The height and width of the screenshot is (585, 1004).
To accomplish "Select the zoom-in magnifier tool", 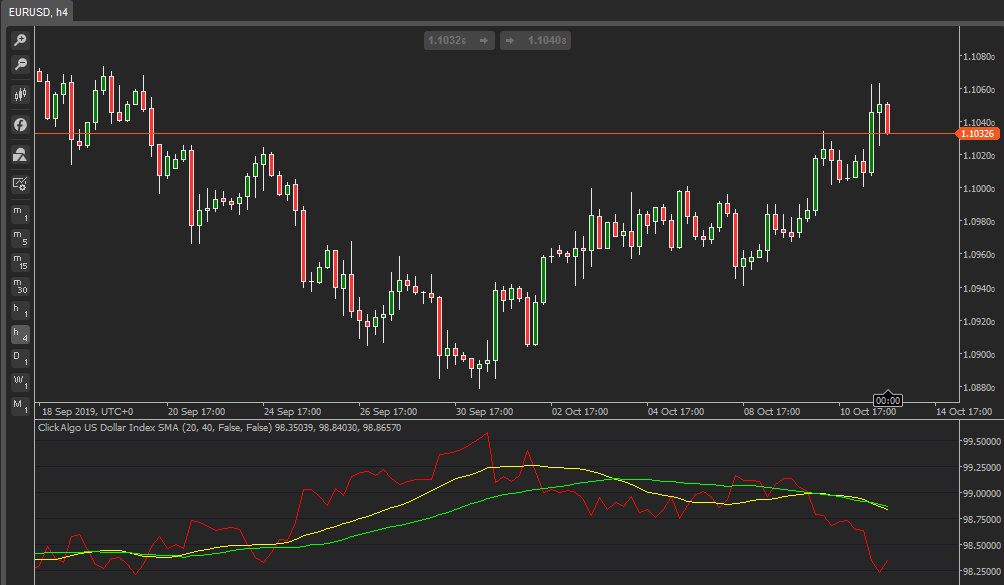I will point(19,40).
